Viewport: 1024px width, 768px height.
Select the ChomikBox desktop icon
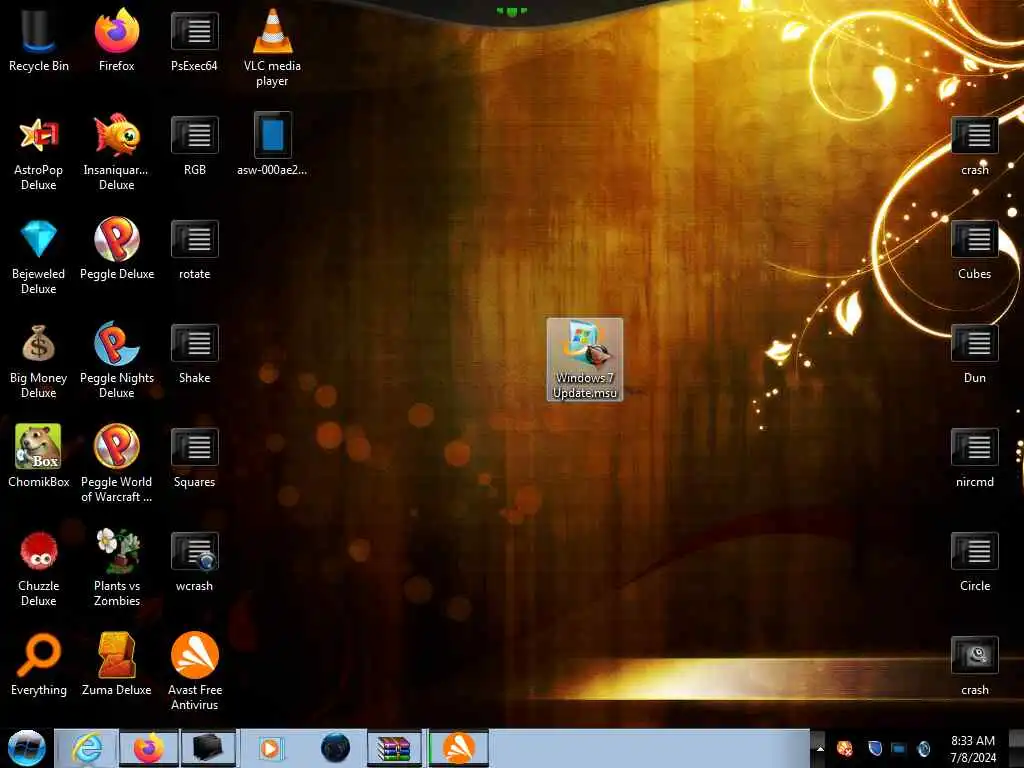tap(39, 456)
